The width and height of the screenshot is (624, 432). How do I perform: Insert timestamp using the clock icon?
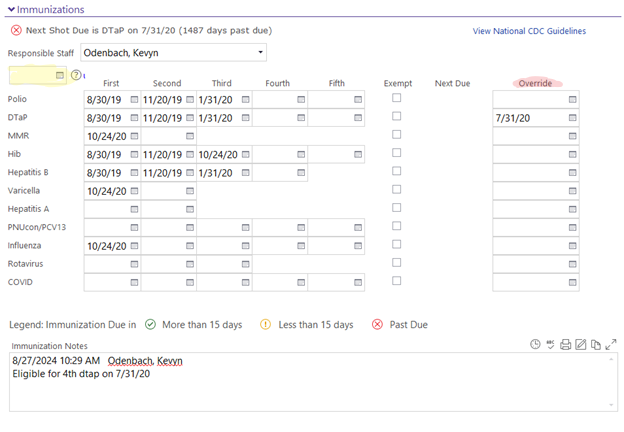535,344
